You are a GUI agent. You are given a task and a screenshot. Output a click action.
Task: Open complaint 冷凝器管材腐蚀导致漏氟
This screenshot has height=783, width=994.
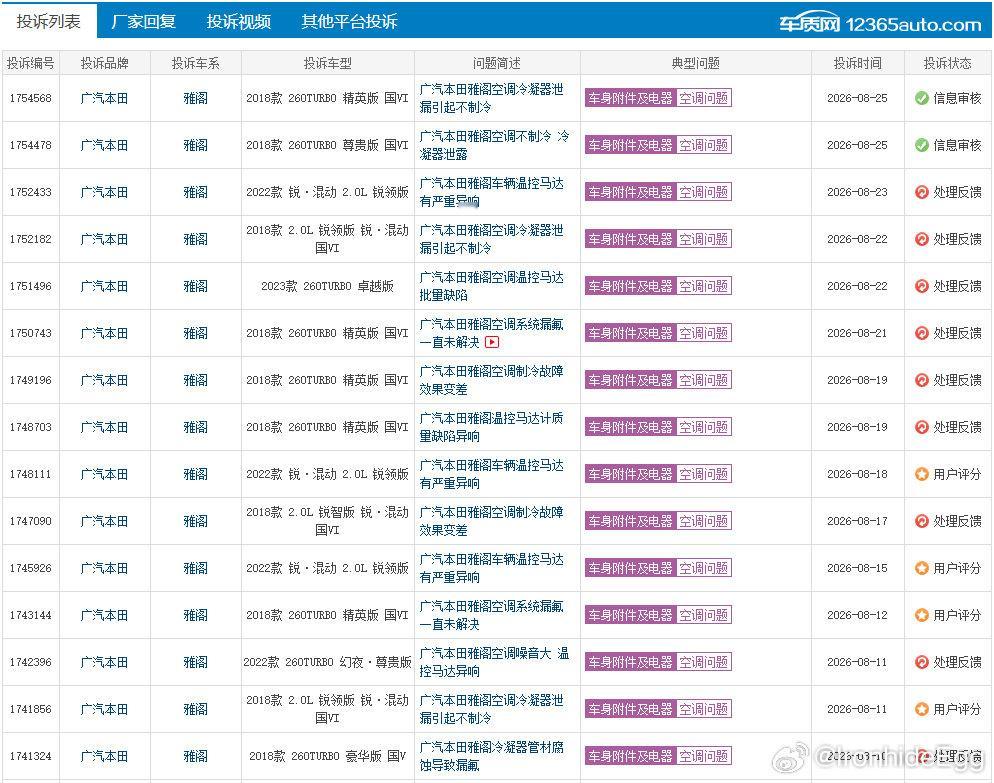pyautogui.click(x=491, y=756)
